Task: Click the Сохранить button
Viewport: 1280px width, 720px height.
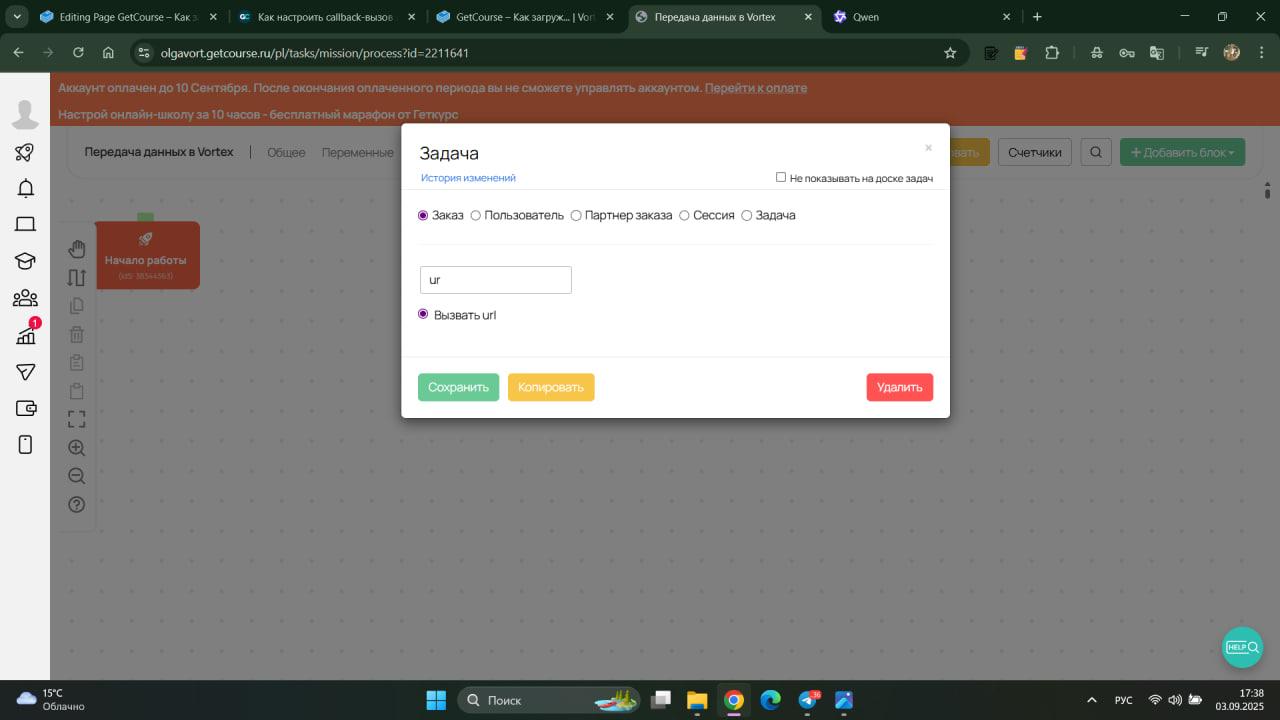Action: coord(458,387)
